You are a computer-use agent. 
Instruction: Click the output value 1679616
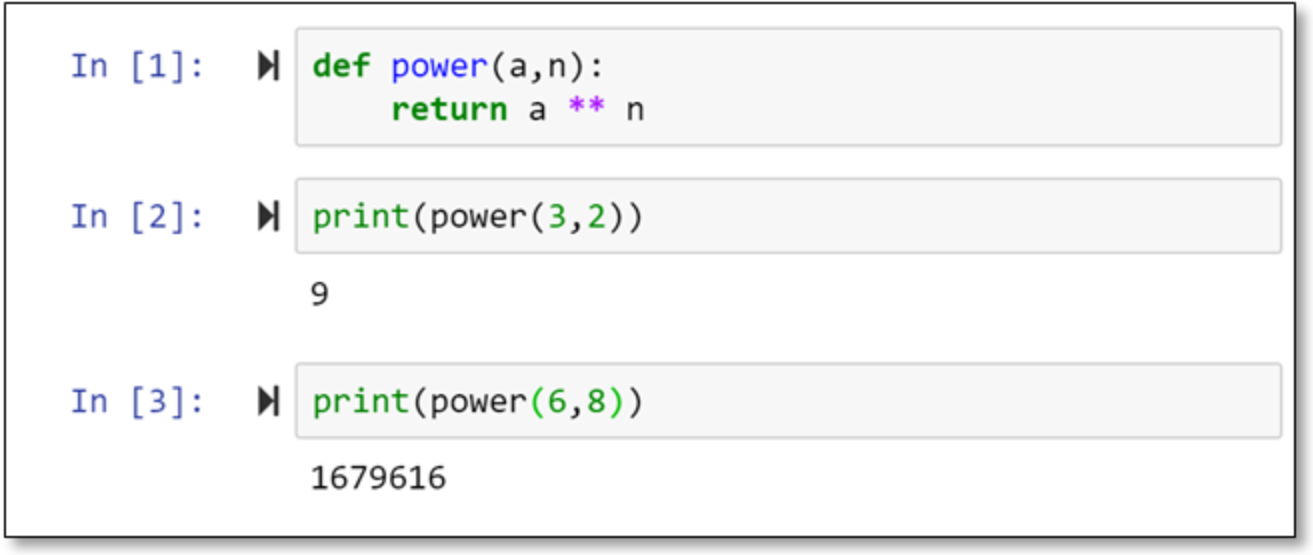tap(379, 479)
